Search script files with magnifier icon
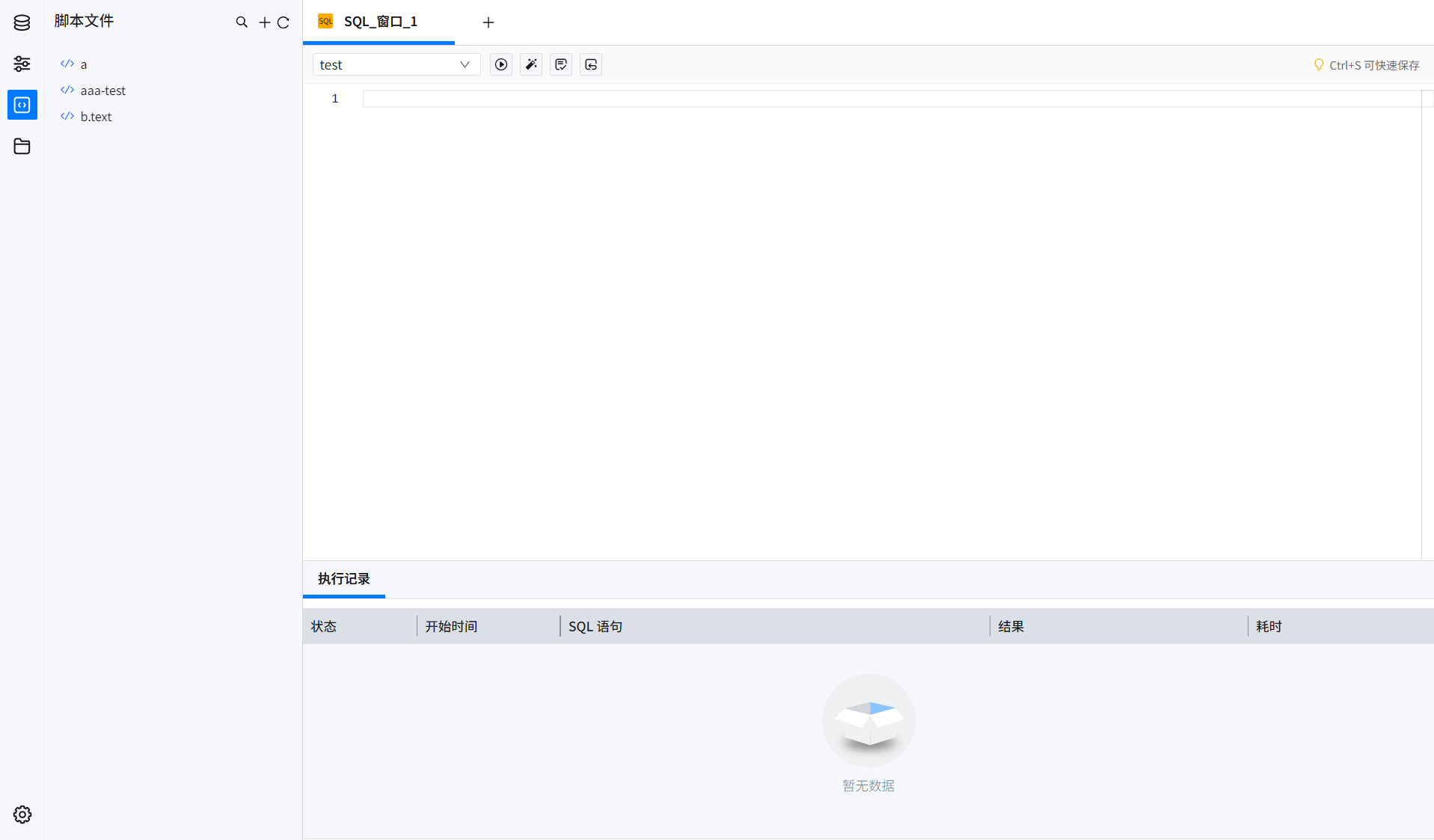 pos(242,22)
